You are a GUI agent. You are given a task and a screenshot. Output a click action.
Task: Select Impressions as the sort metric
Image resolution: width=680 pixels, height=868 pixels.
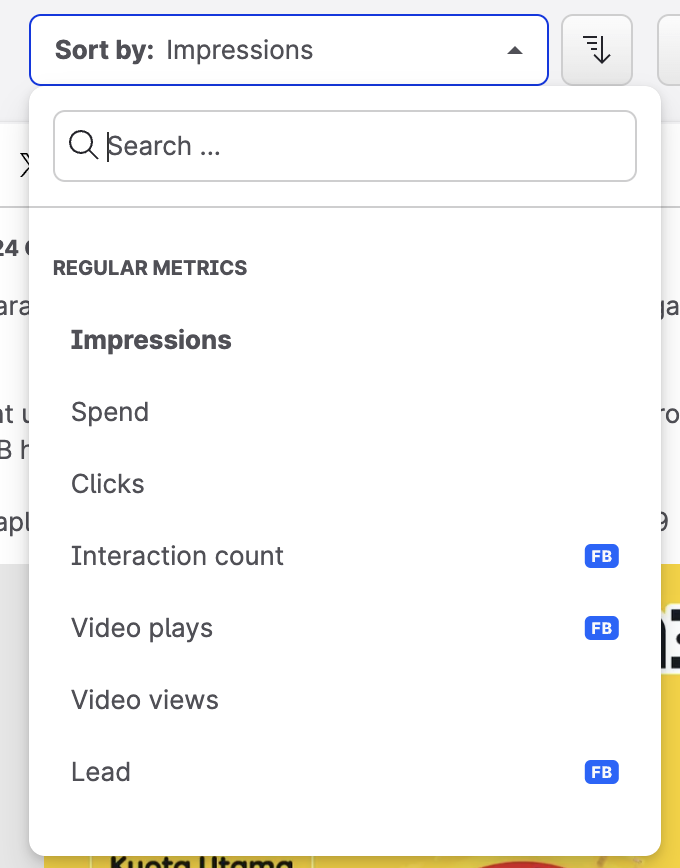(x=151, y=340)
